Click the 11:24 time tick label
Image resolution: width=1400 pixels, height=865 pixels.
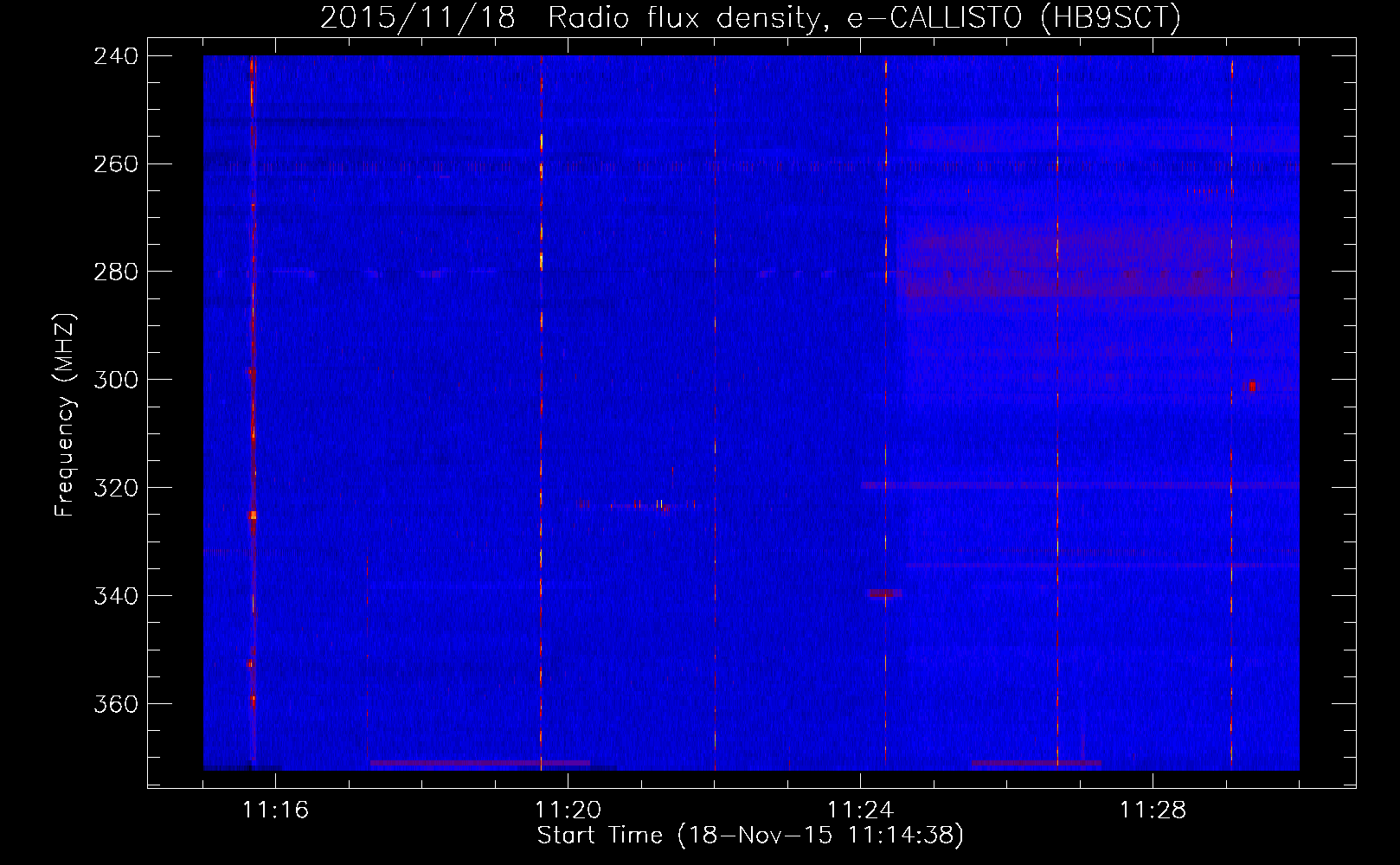pyautogui.click(x=861, y=811)
